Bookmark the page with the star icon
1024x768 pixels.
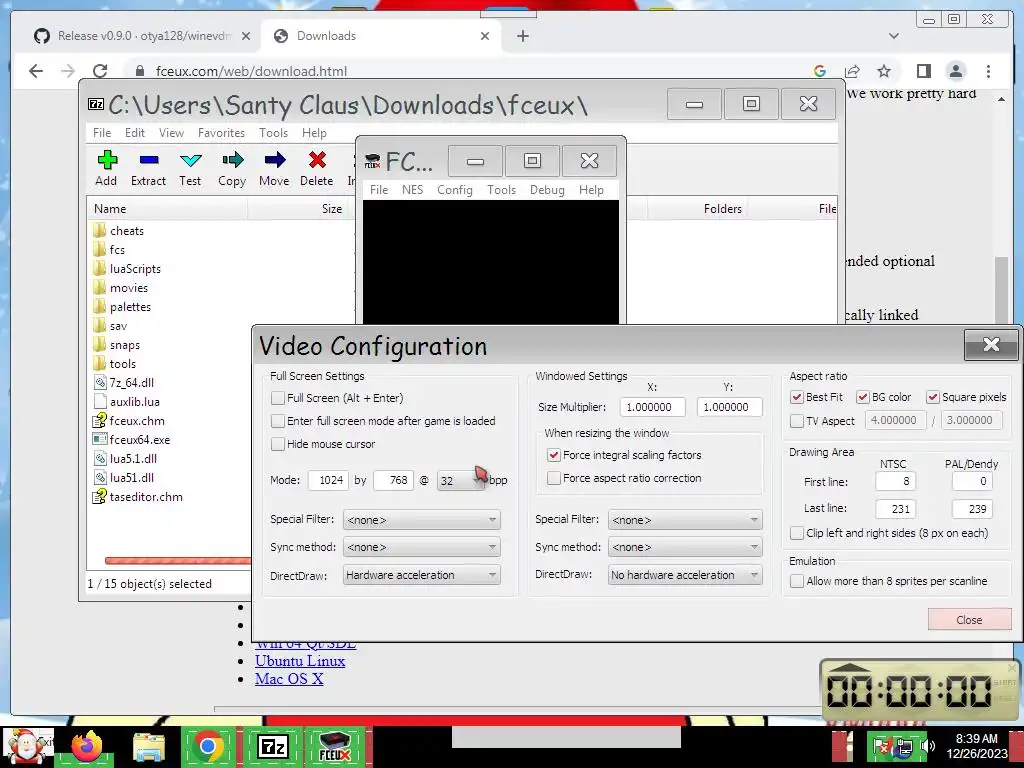pyautogui.click(x=884, y=71)
